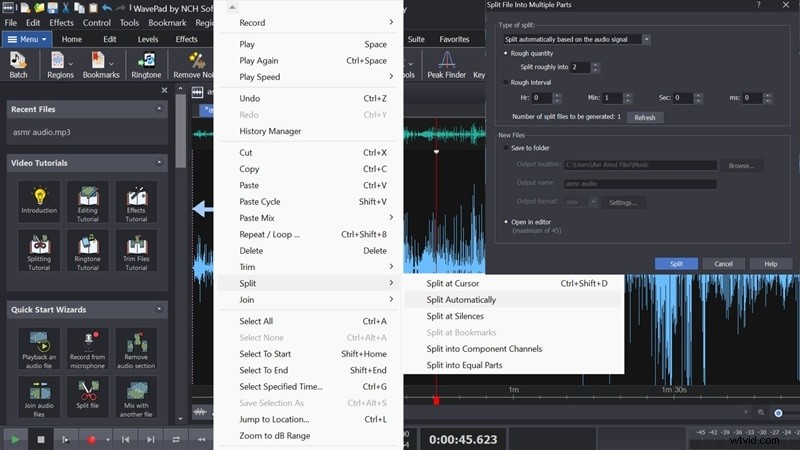Select the Rough quantity radio option
The image size is (800, 450).
506,53
